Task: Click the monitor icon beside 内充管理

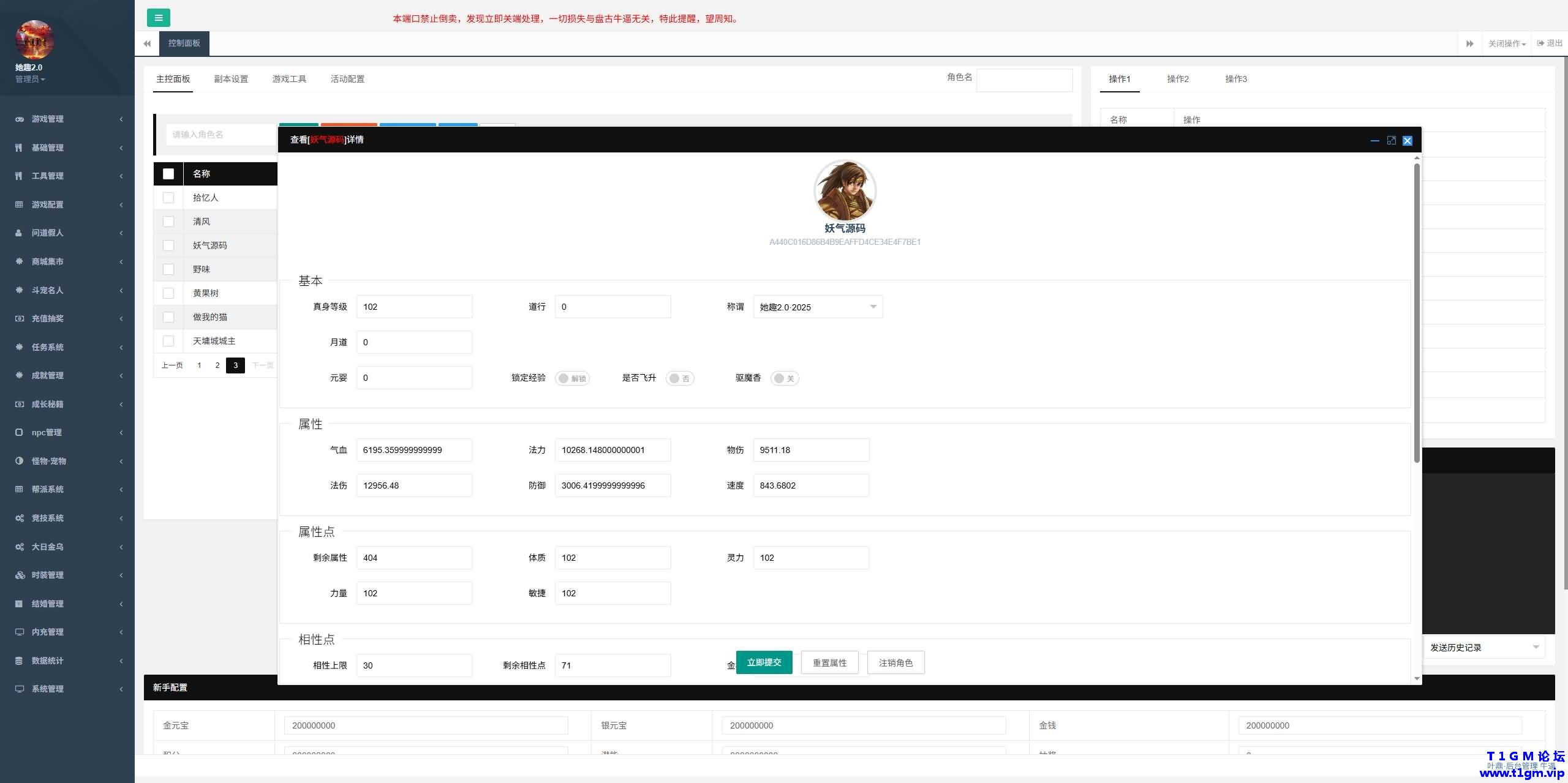Action: coord(19,632)
